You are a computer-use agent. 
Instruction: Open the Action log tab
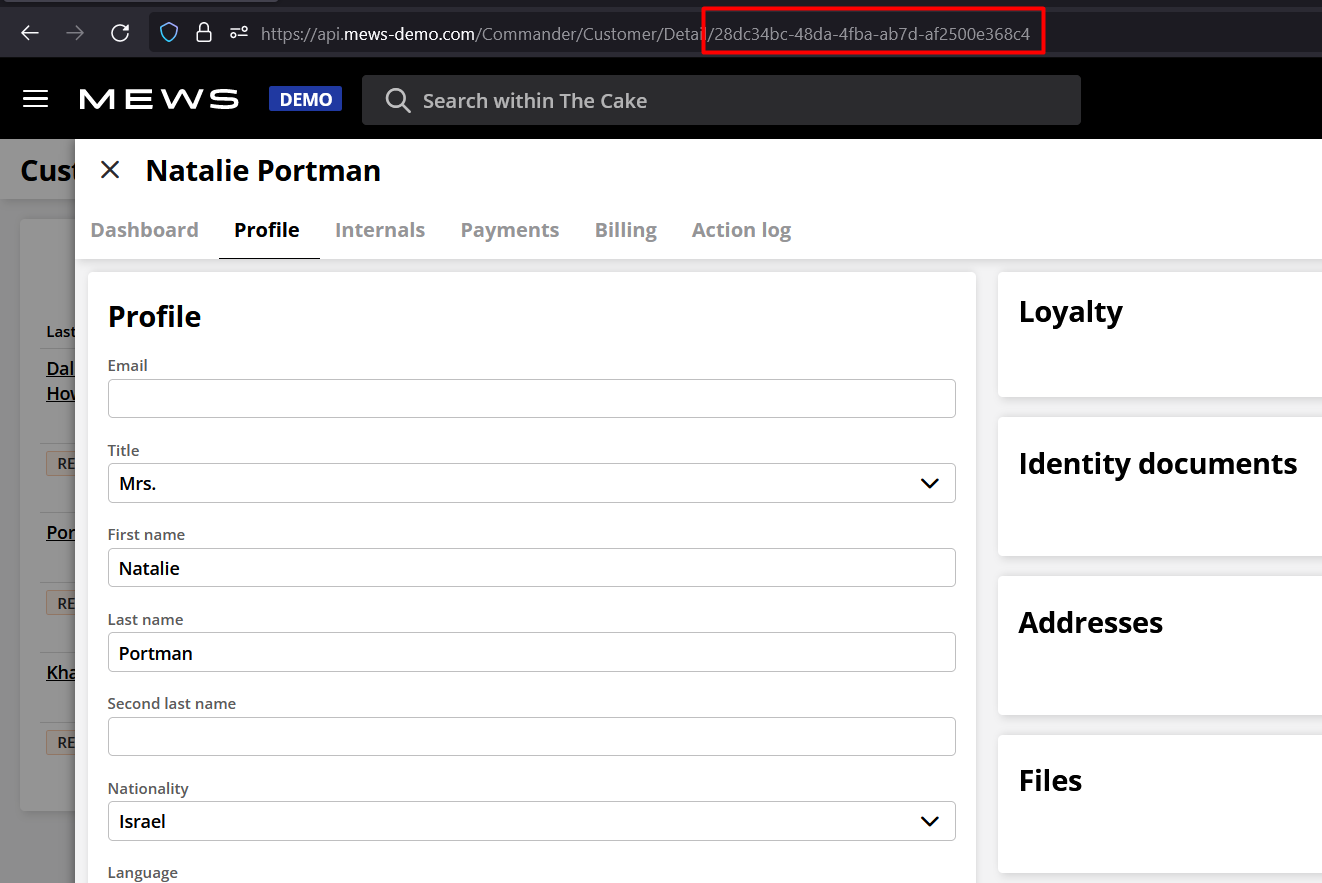click(x=741, y=230)
